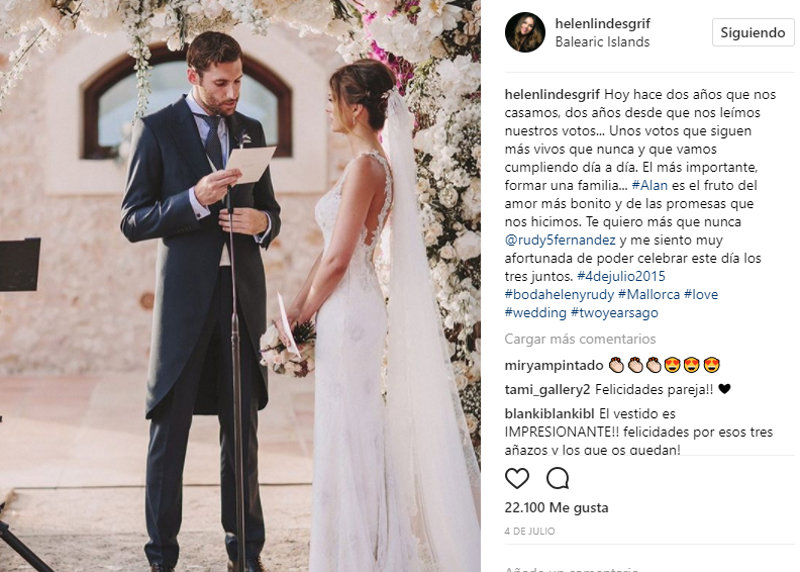Visit commenter miryampintado's profile
800x572 pixels.
(x=554, y=365)
